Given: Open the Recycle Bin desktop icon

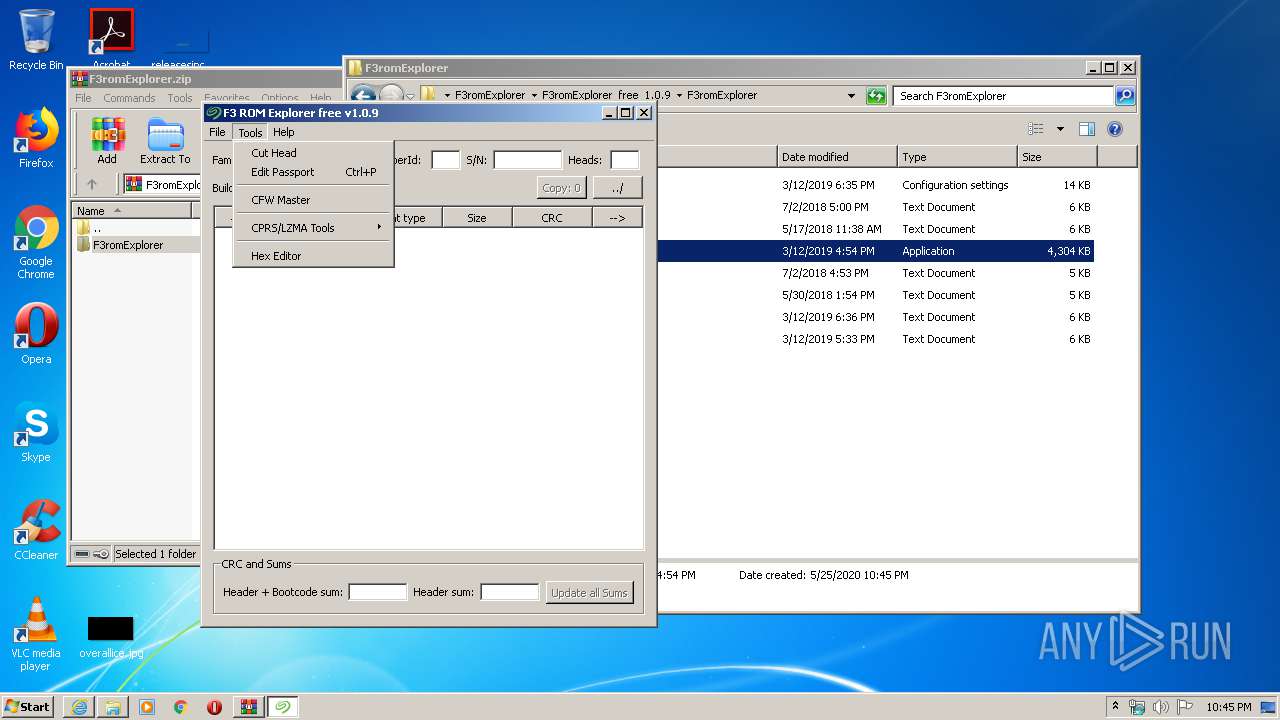Looking at the screenshot, I should 36,40.
